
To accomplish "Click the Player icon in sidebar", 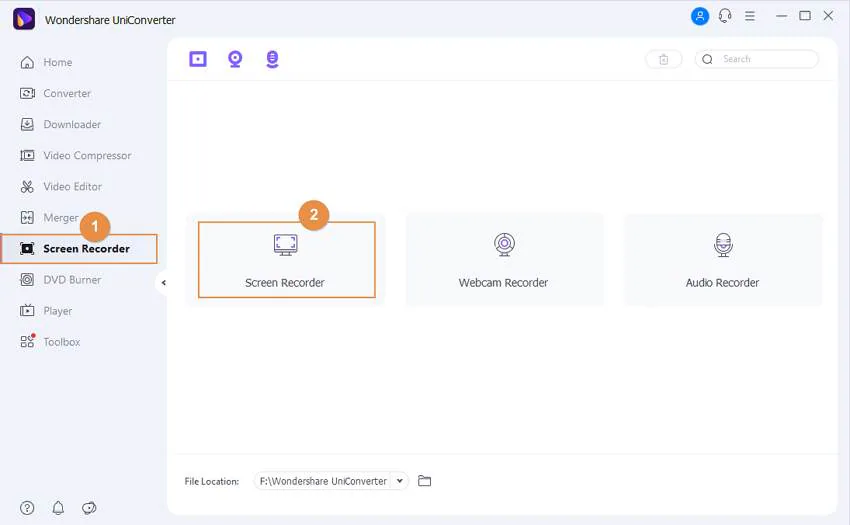I will 27,311.
